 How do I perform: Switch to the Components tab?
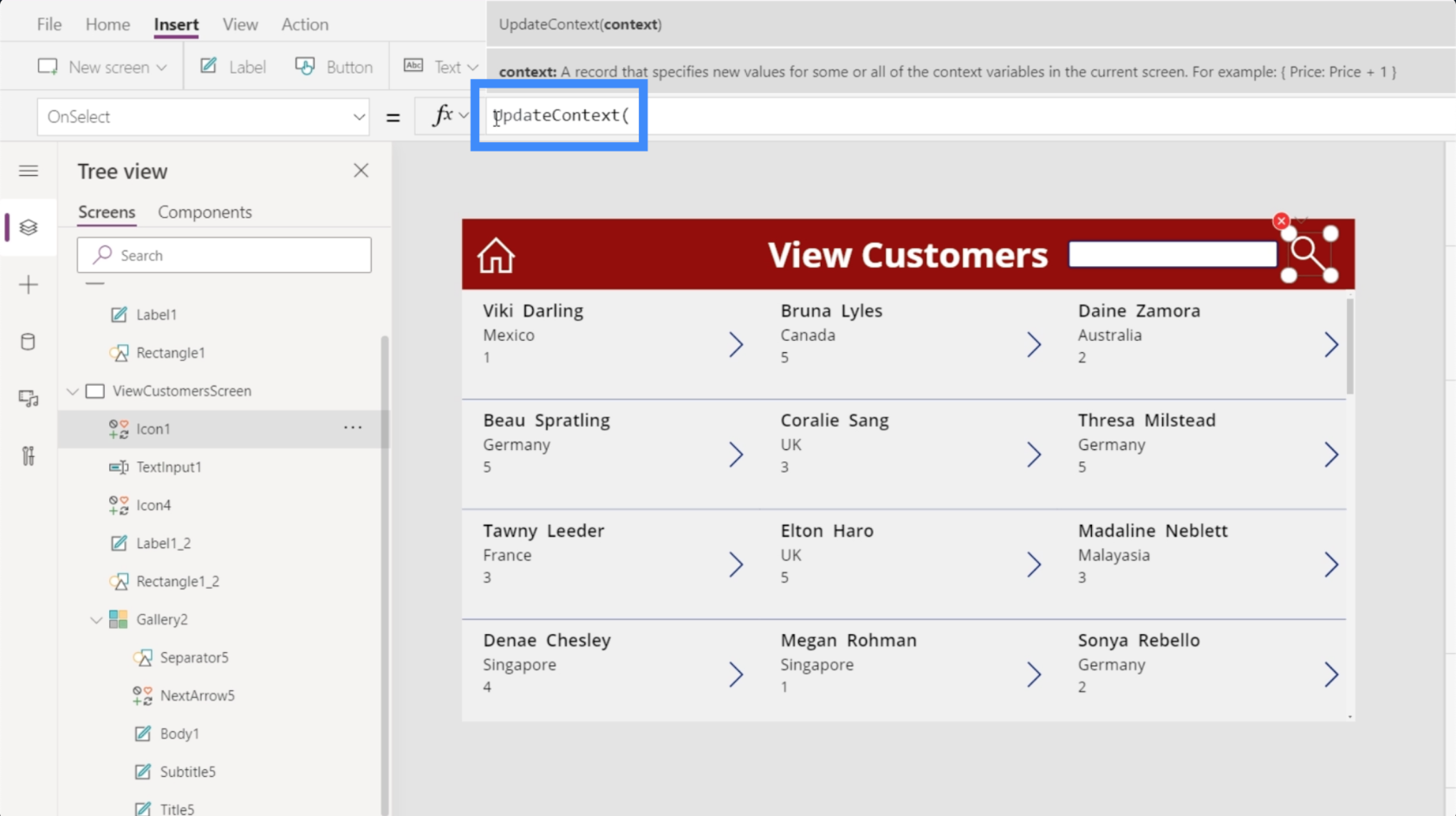click(205, 212)
